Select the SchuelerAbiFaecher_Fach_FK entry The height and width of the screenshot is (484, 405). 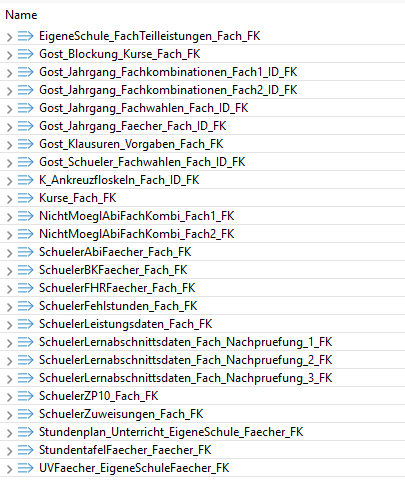coord(202,252)
